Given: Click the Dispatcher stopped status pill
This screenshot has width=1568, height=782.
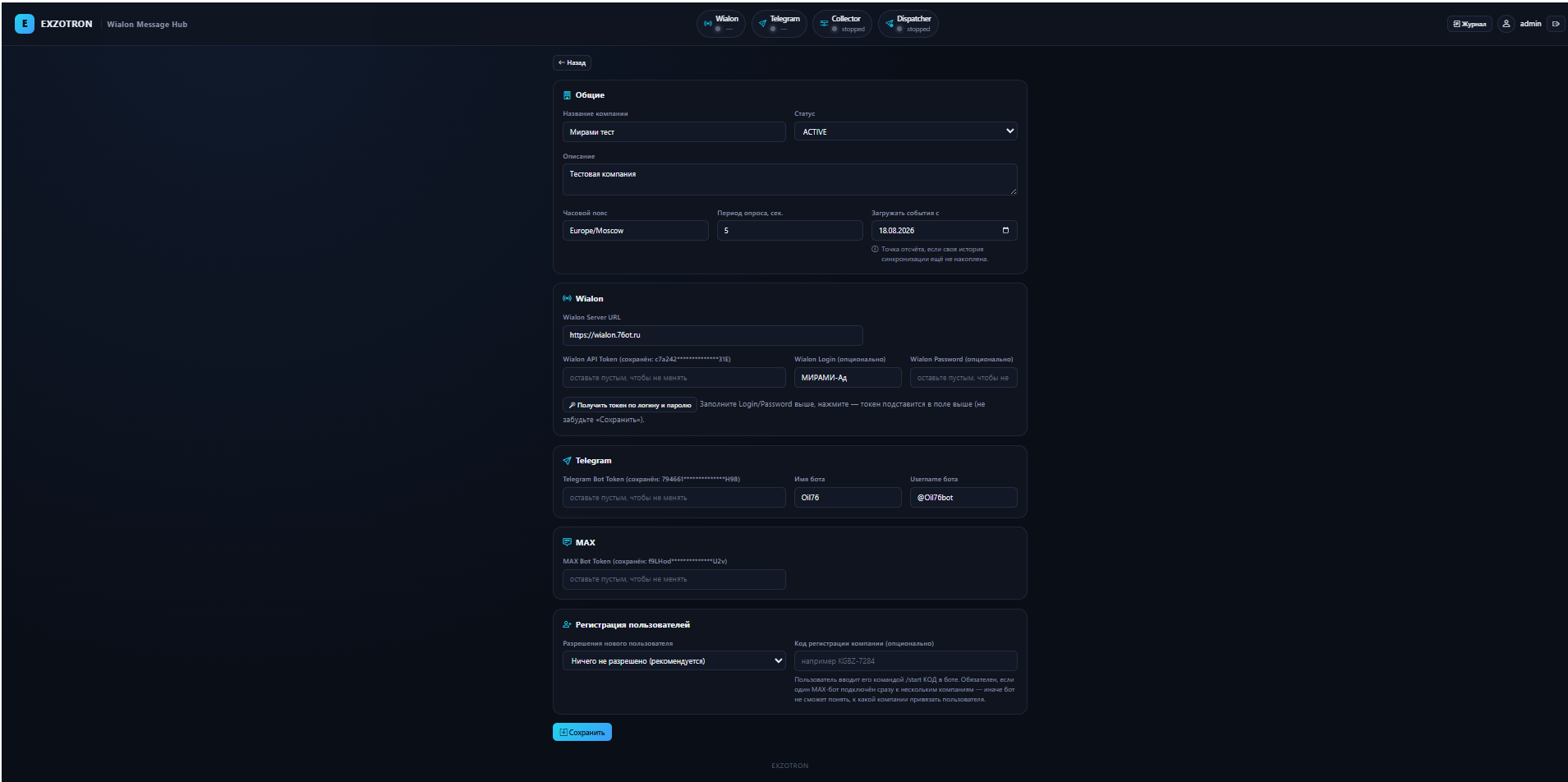Looking at the screenshot, I should [x=908, y=24].
